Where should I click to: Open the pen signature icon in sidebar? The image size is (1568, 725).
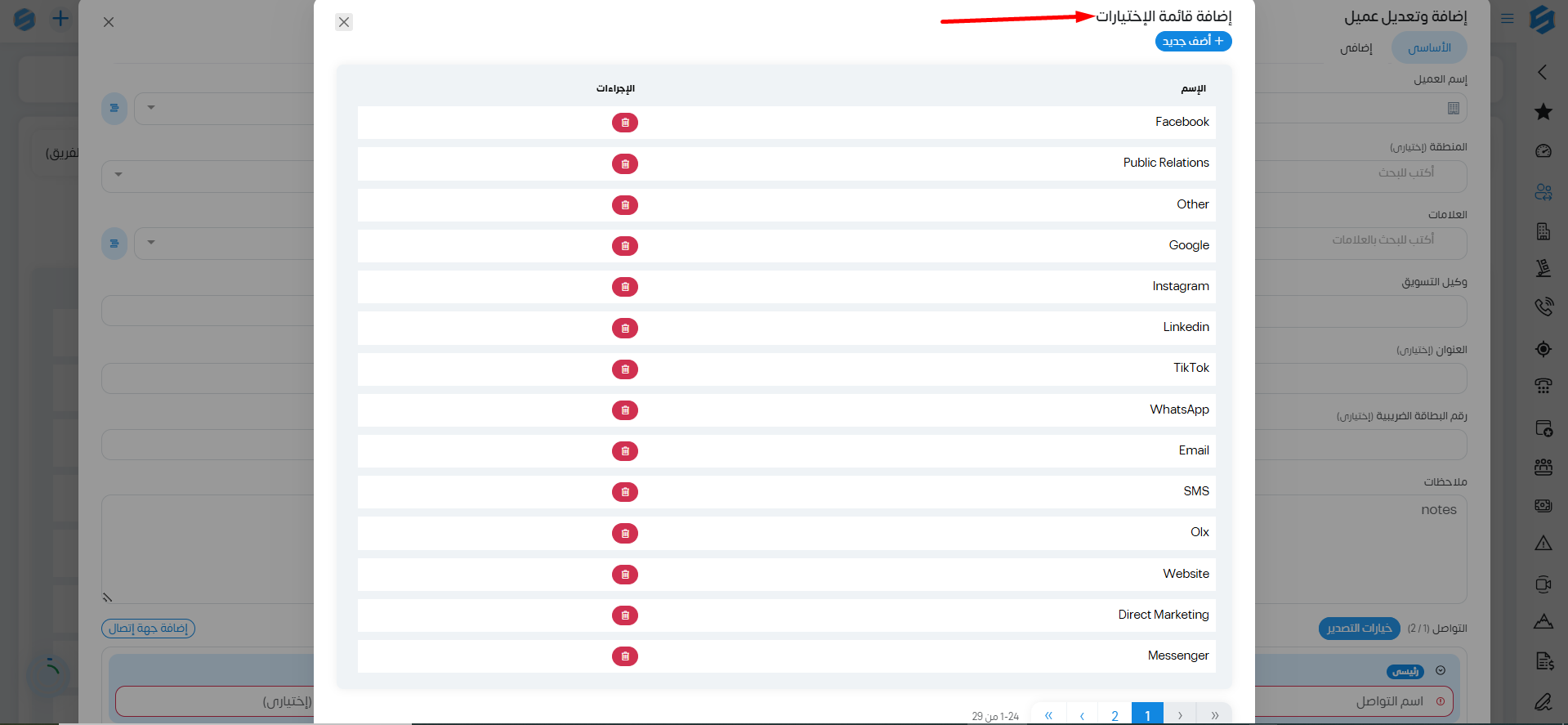(x=1543, y=701)
